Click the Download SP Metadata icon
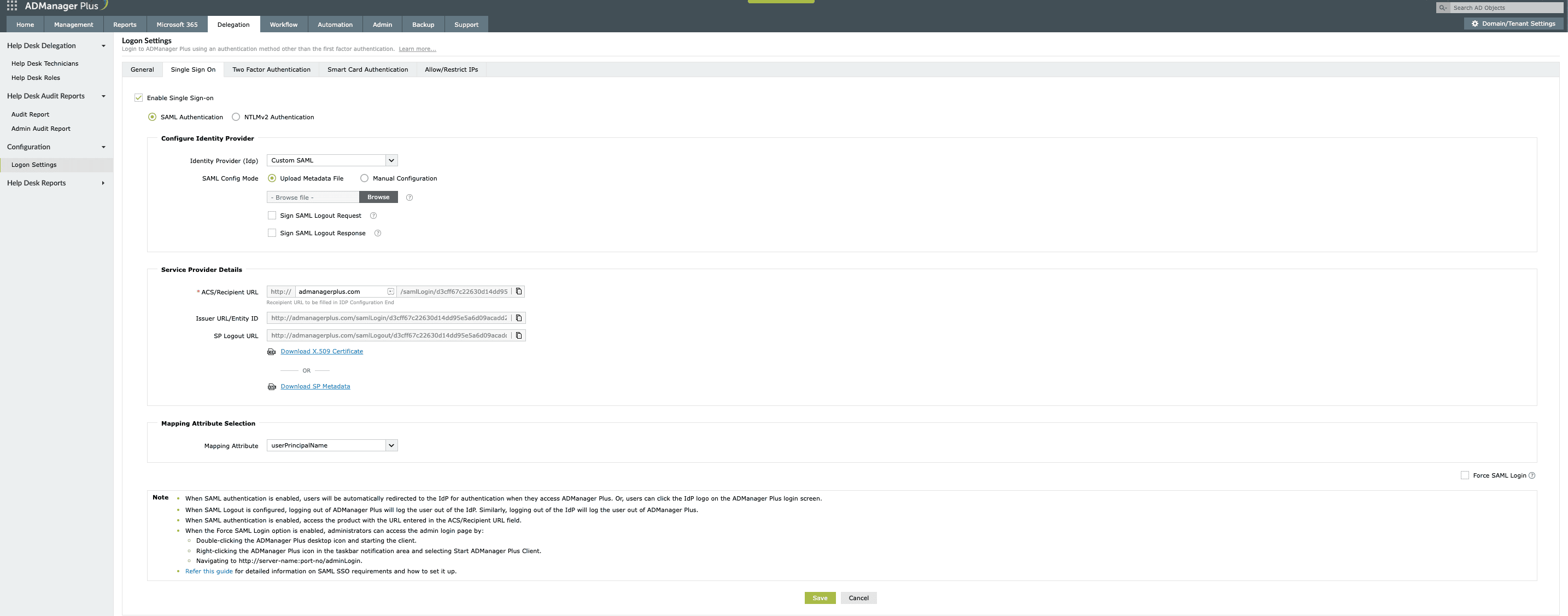1568x616 pixels. pos(271,387)
